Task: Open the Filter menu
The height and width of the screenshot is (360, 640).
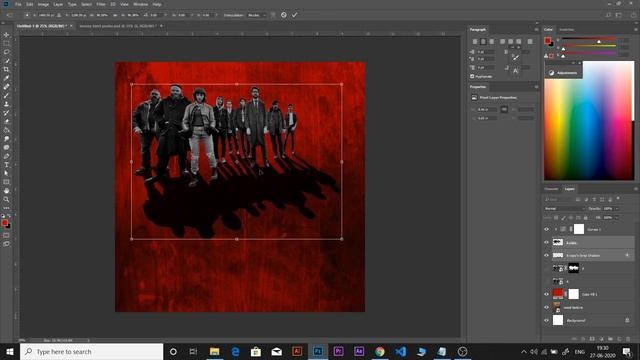Action: (101, 4)
